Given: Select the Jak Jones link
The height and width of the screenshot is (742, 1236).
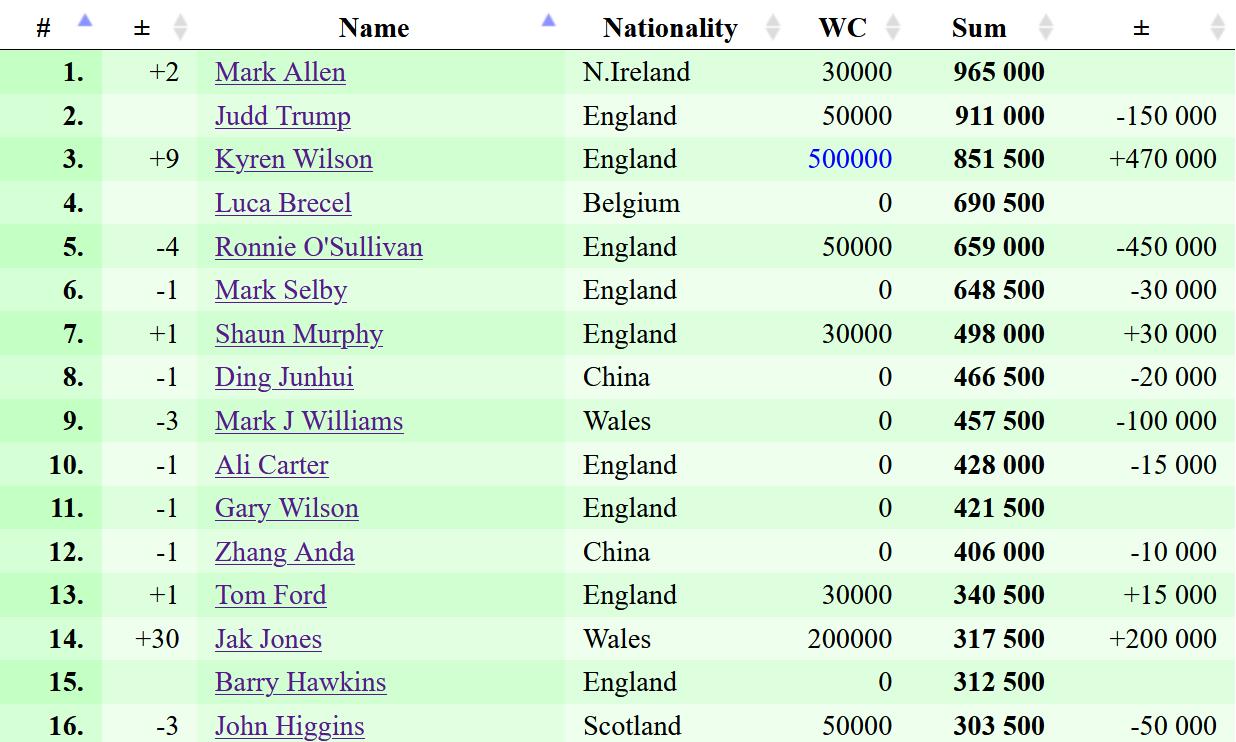Looking at the screenshot, I should (x=268, y=639).
